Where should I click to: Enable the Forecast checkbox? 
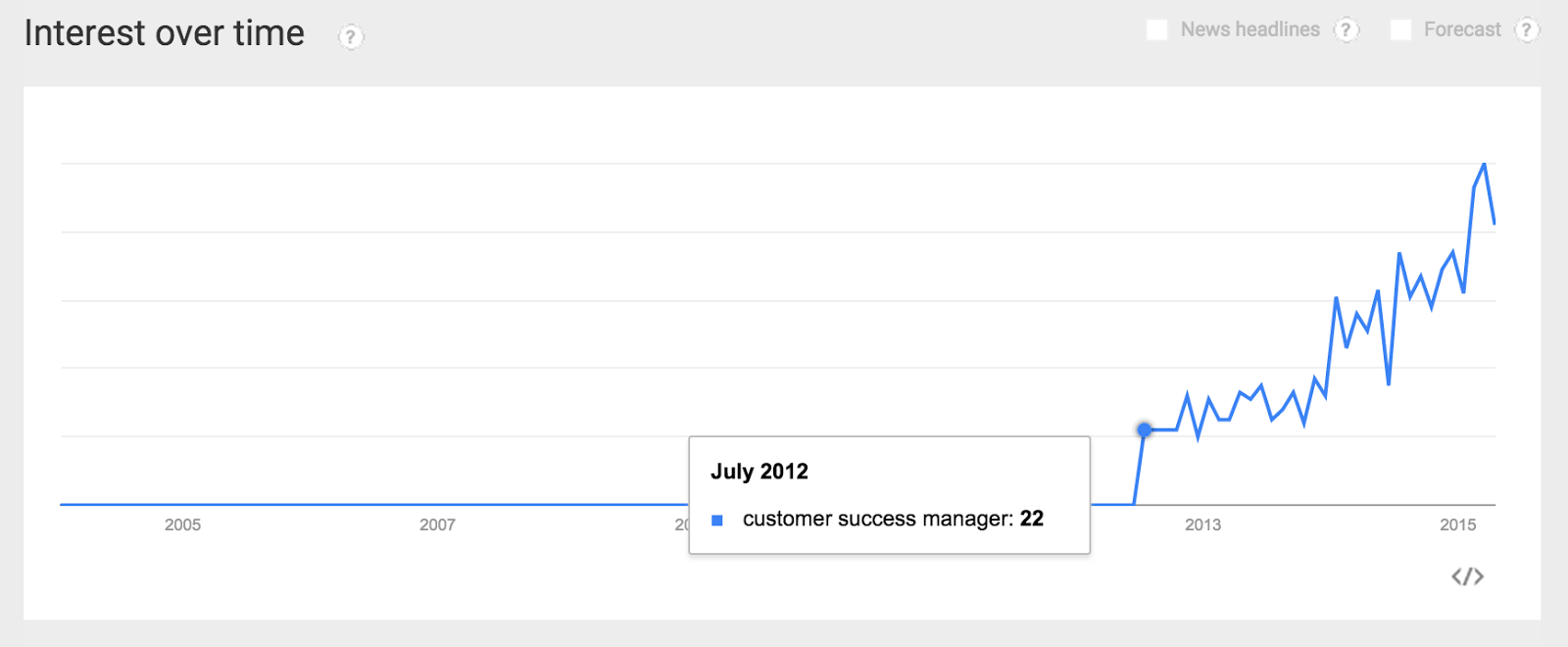1401,30
